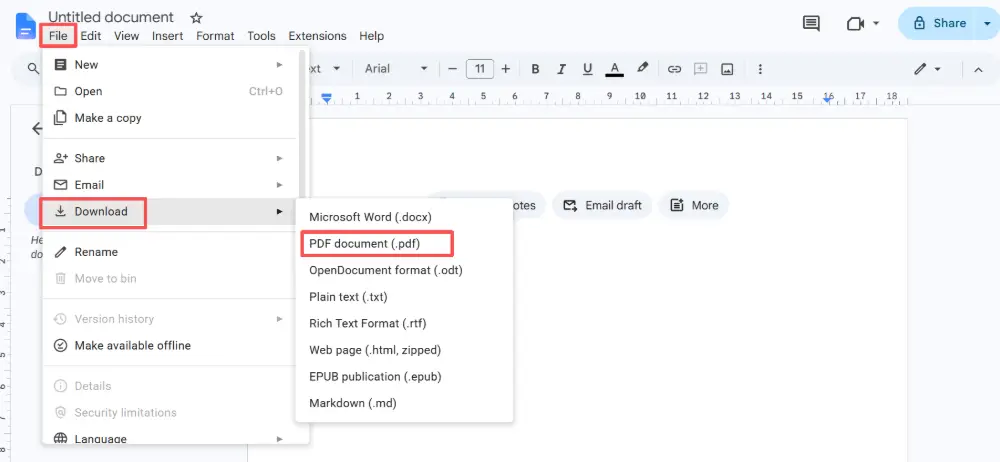Star the Untitled document
Viewport: 1000px width, 462px height.
[x=196, y=18]
